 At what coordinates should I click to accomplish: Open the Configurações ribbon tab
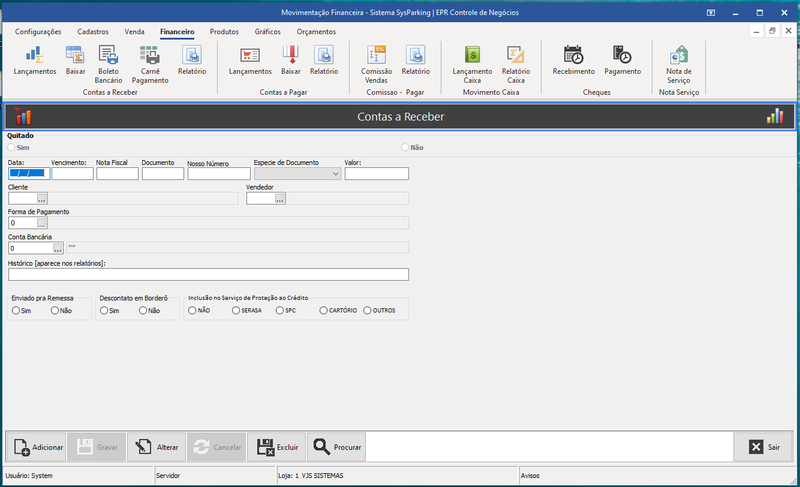(38, 32)
